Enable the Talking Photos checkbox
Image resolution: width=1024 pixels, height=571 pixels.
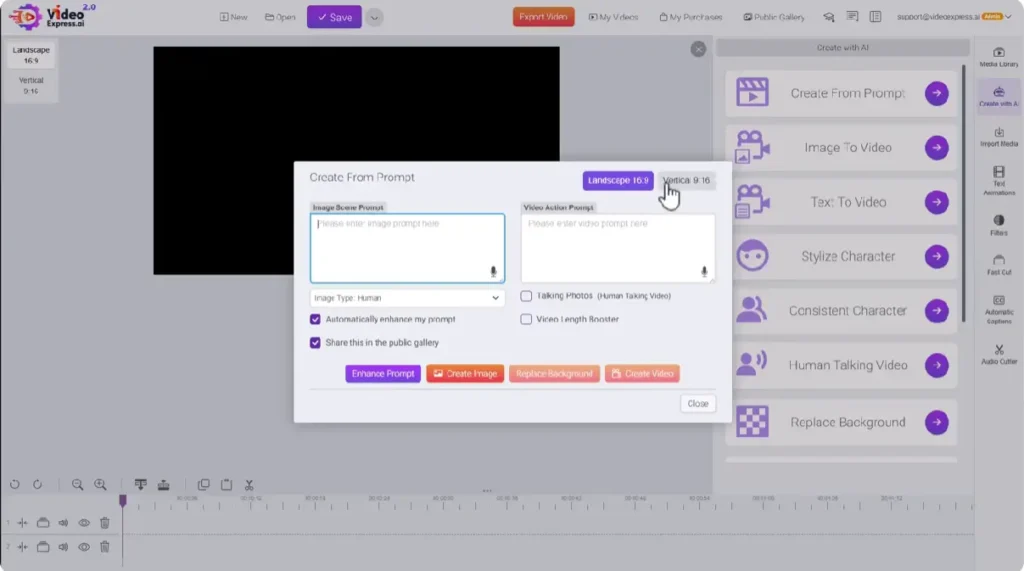527,296
